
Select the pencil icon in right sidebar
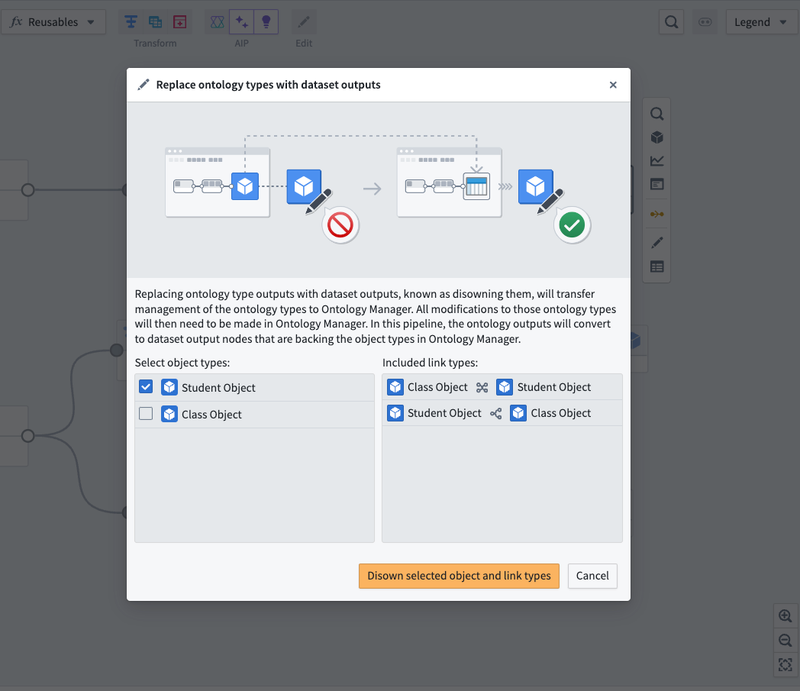(x=657, y=242)
